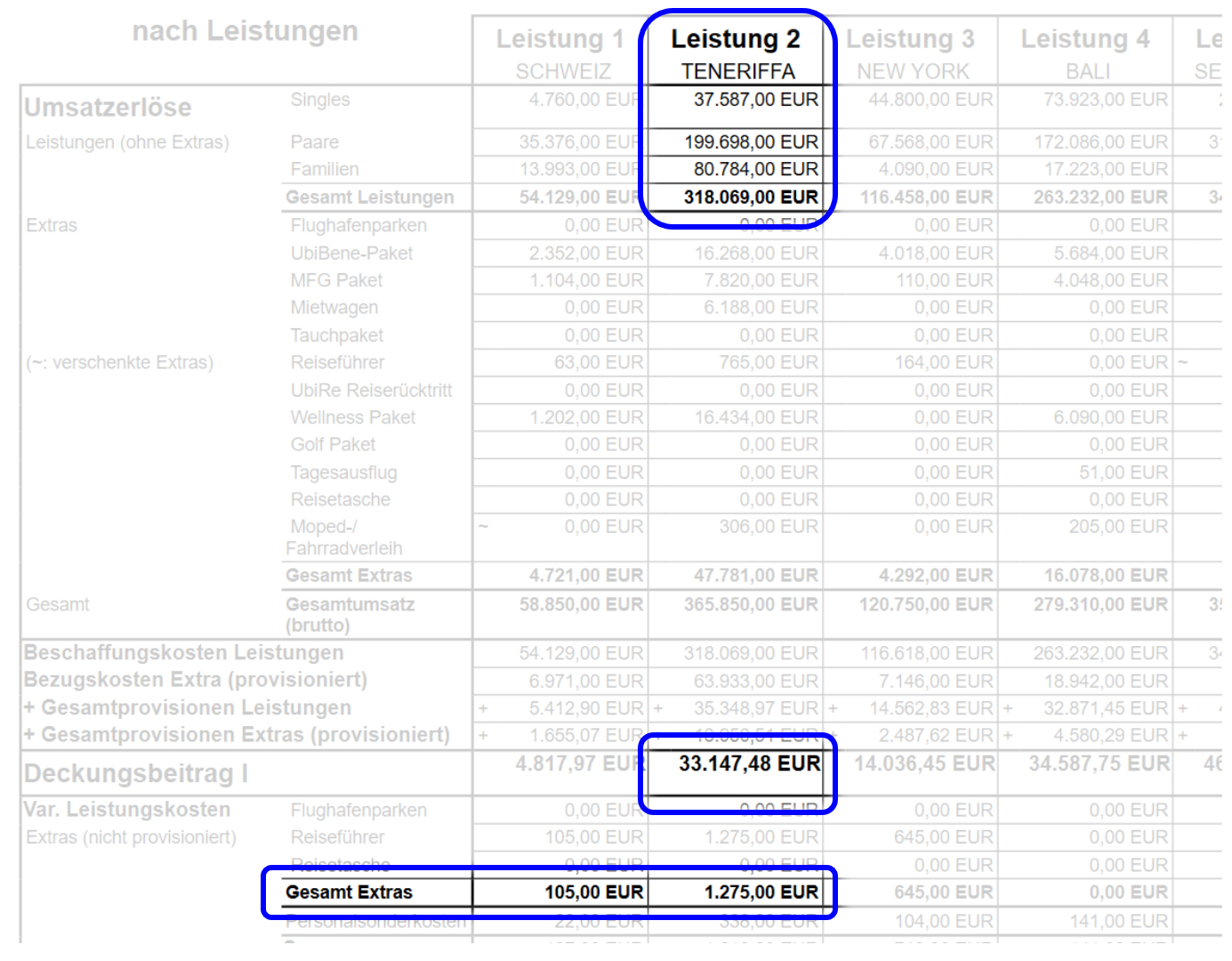Select the Leistung 2 TENERIFFA column header
This screenshot has width=1232, height=961.
(x=736, y=52)
